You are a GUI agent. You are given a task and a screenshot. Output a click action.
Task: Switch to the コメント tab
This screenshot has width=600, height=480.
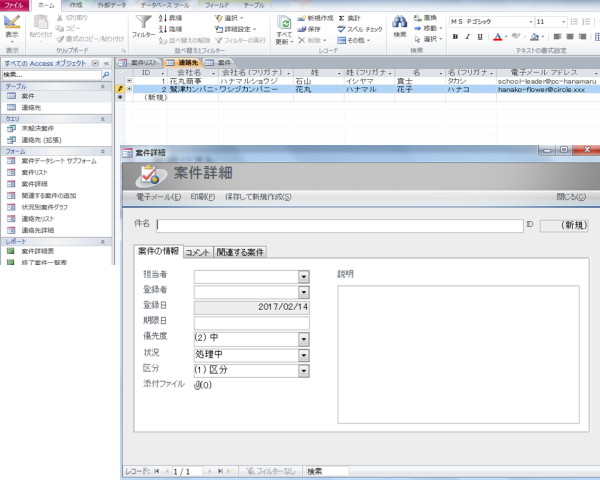[197, 251]
